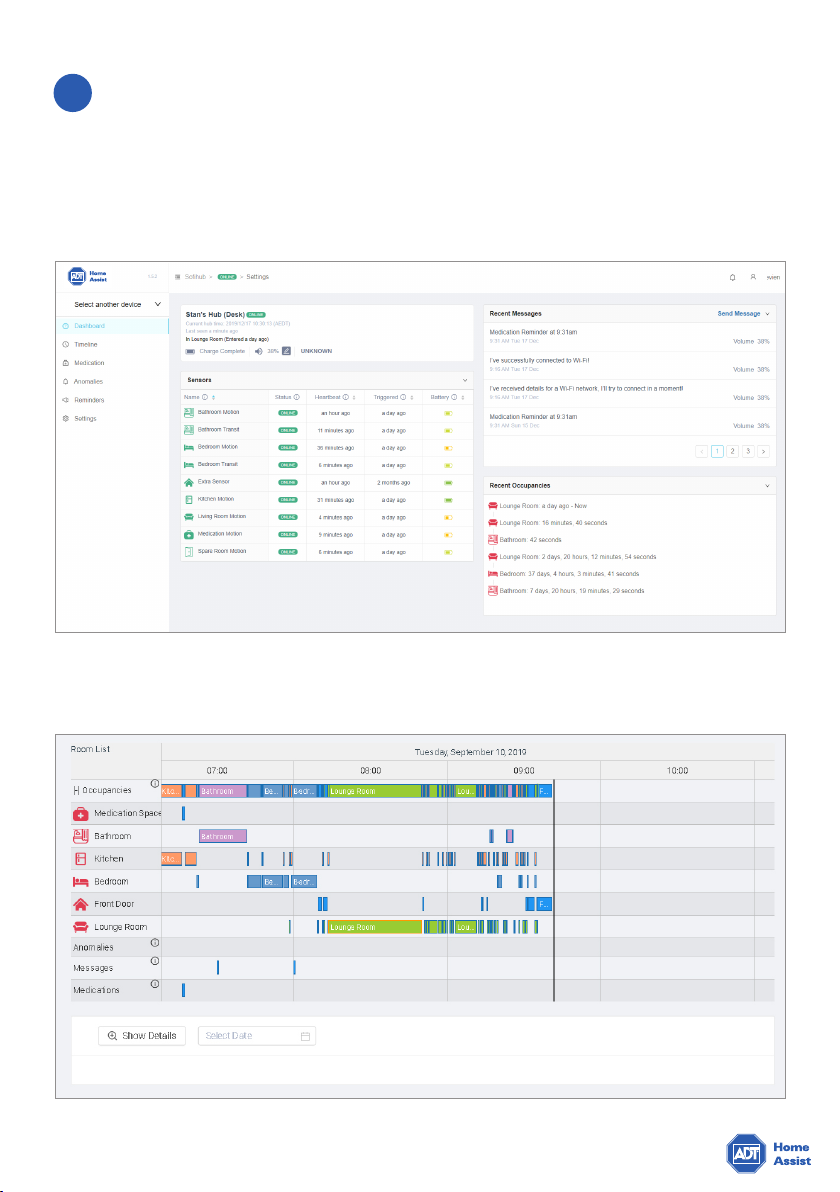This screenshot has height=1192, width=840.
Task: Open Settings in the sidebar menu
Action: point(85,419)
